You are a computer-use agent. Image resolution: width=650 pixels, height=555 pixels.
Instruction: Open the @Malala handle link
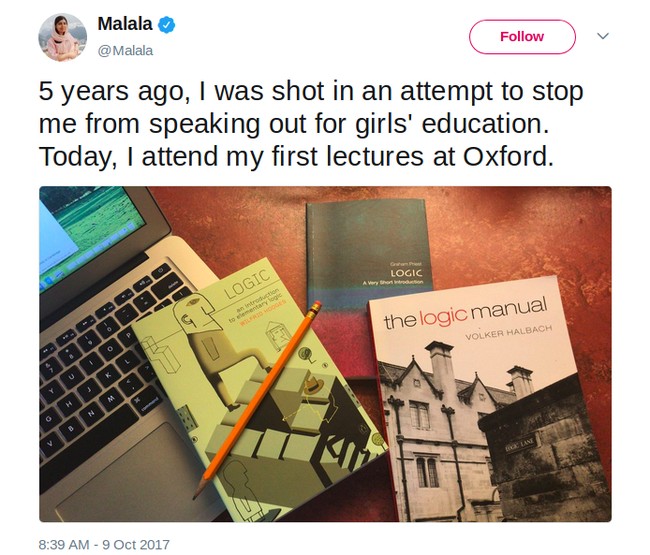[124, 48]
